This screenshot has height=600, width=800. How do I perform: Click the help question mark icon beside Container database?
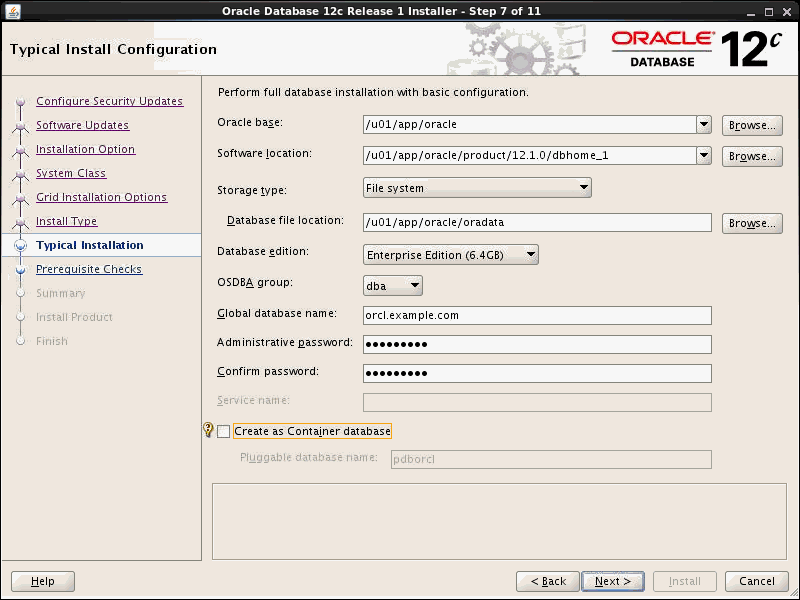207,430
